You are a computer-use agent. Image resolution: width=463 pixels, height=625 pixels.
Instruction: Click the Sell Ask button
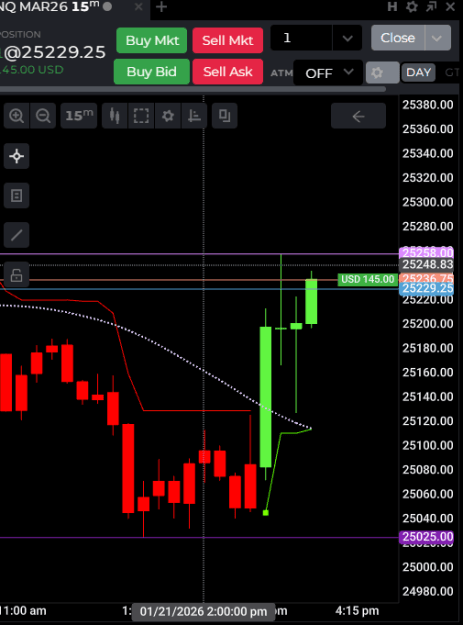[x=228, y=72]
